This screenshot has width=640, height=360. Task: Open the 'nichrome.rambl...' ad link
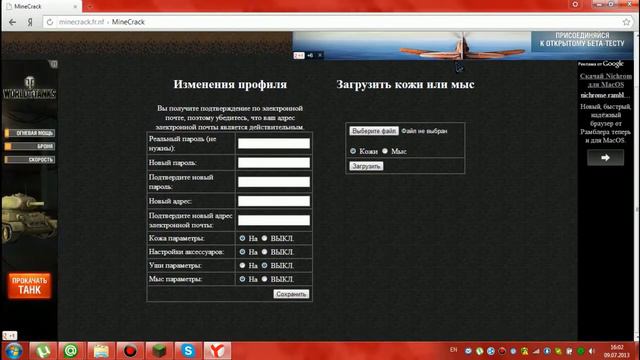(605, 96)
